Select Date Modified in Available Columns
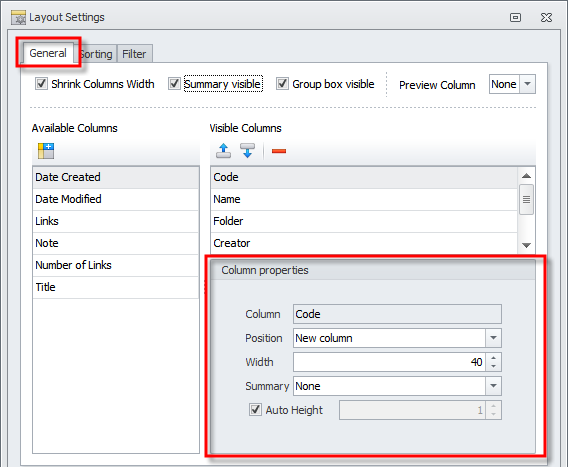The height and width of the screenshot is (467, 568). [116, 199]
